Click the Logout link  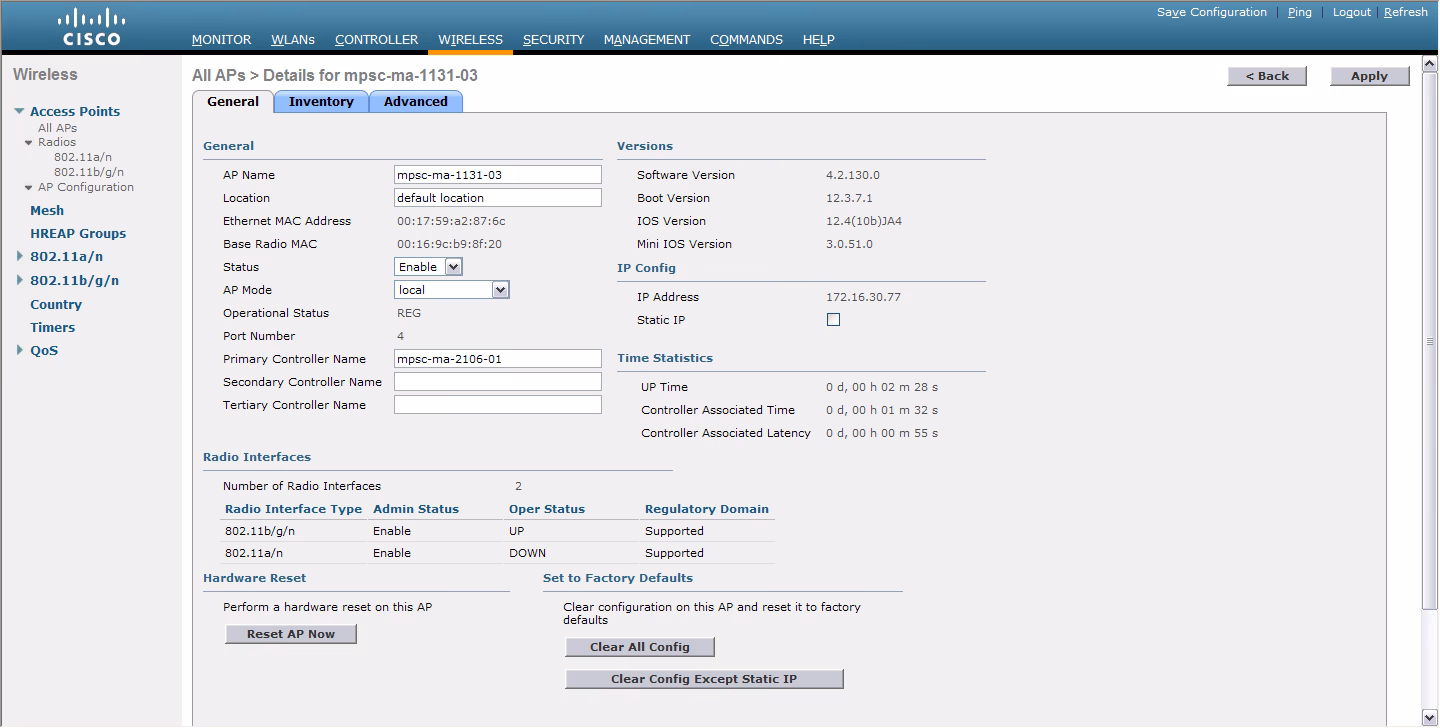[1351, 12]
